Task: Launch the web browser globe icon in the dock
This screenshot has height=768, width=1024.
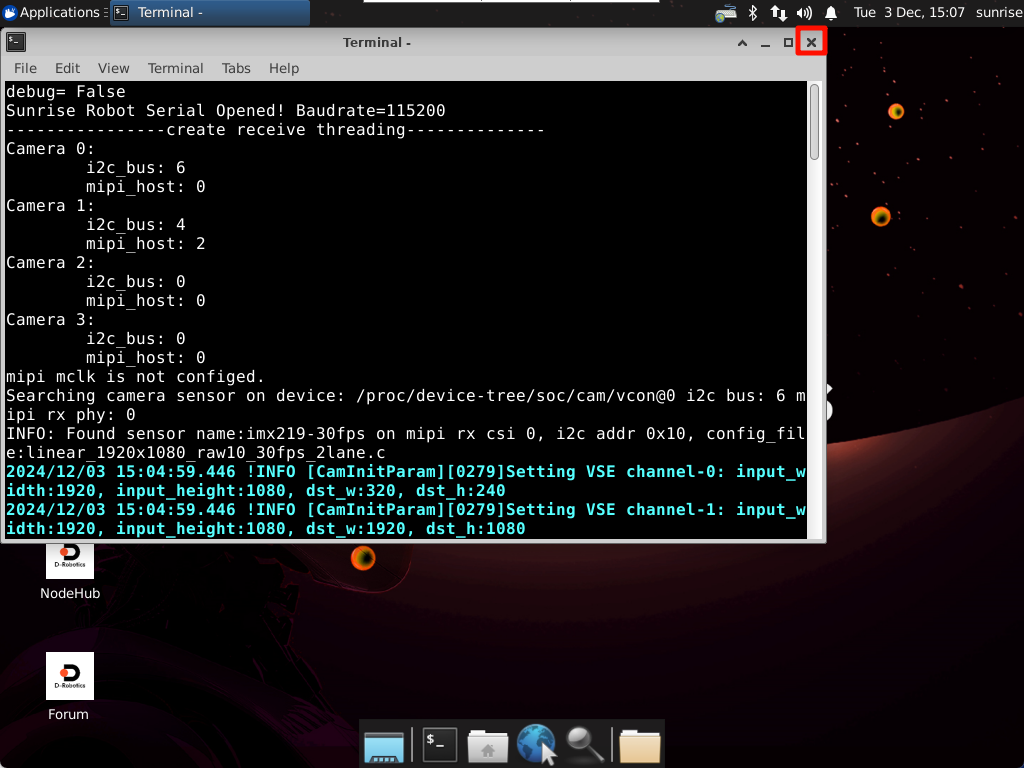Action: [x=536, y=744]
